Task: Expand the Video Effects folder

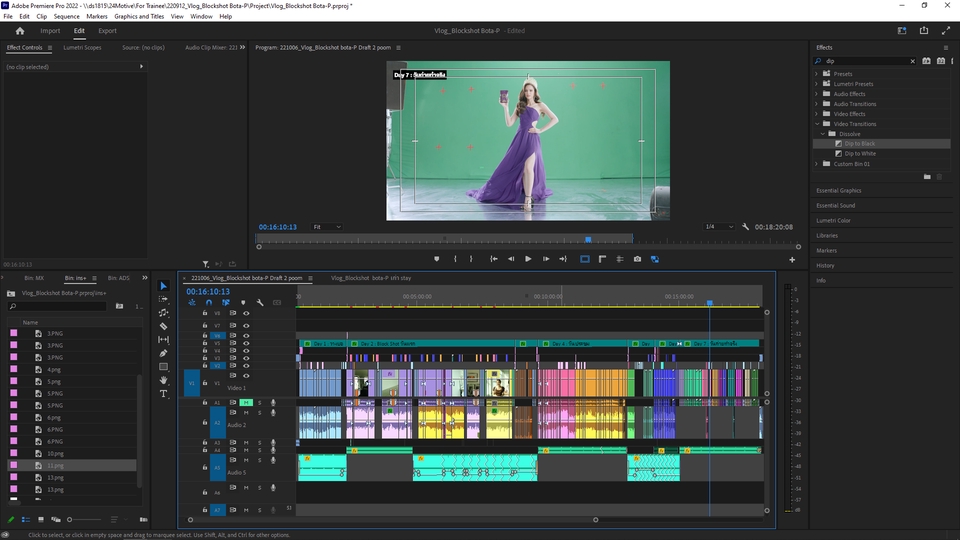Action: (x=817, y=114)
